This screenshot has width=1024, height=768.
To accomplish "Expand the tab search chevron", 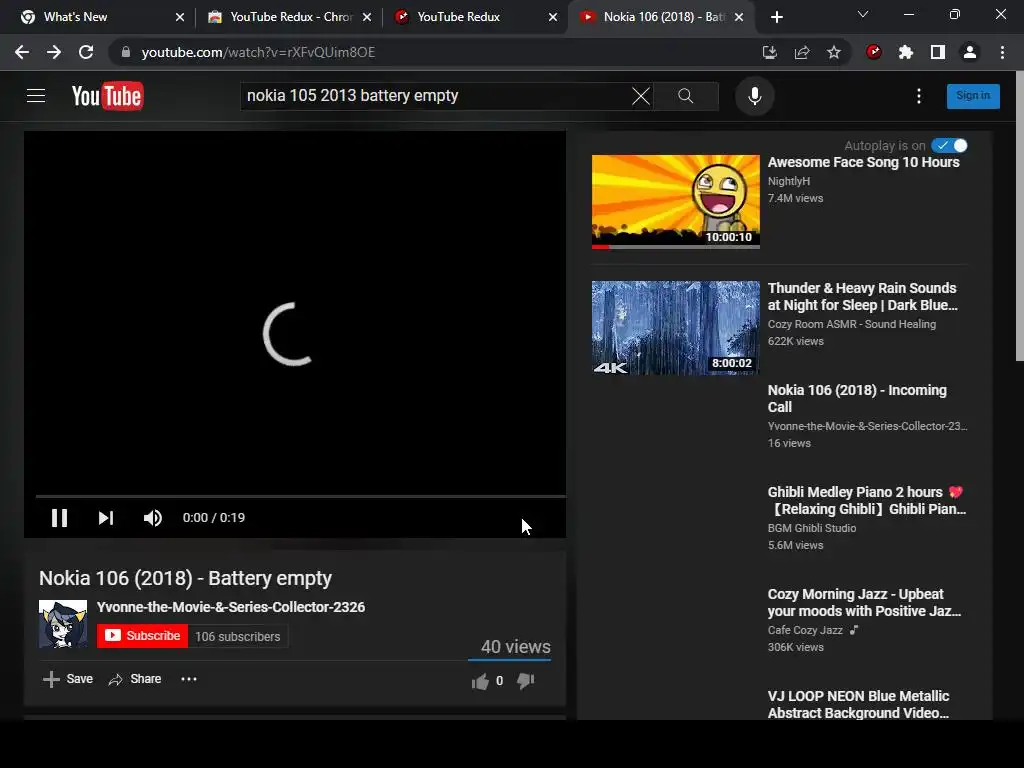I will (863, 14).
